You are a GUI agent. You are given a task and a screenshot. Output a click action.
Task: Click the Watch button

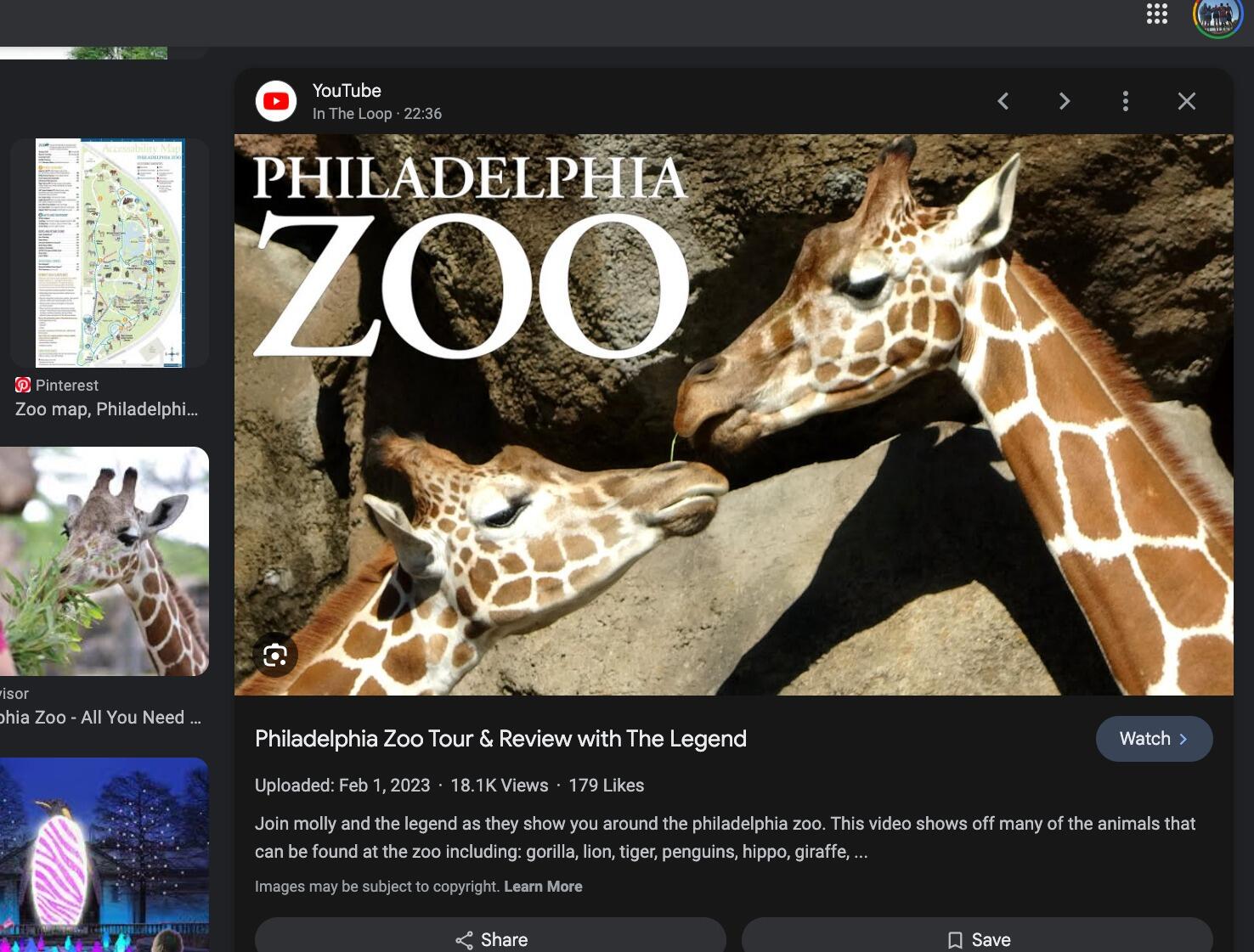coord(1154,739)
